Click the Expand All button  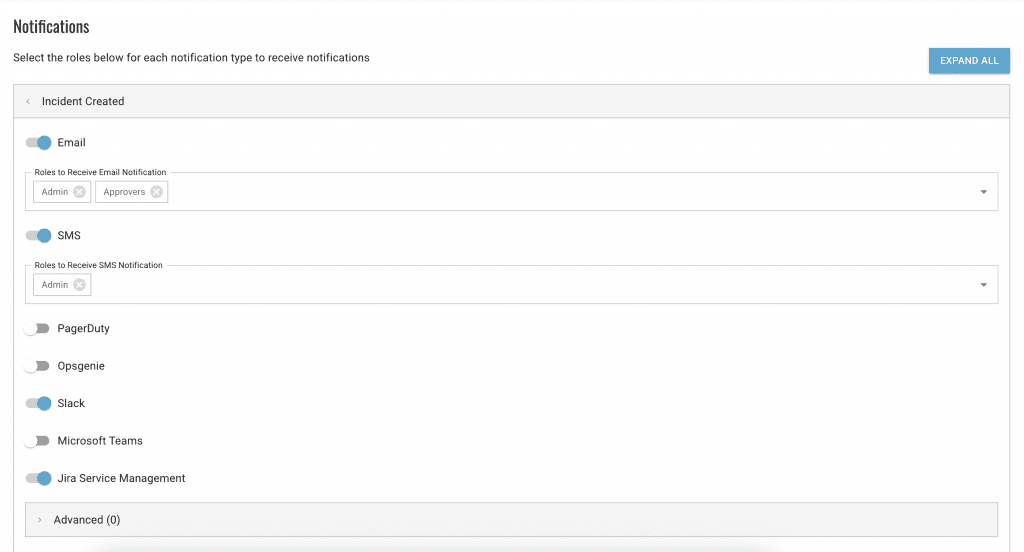point(969,61)
